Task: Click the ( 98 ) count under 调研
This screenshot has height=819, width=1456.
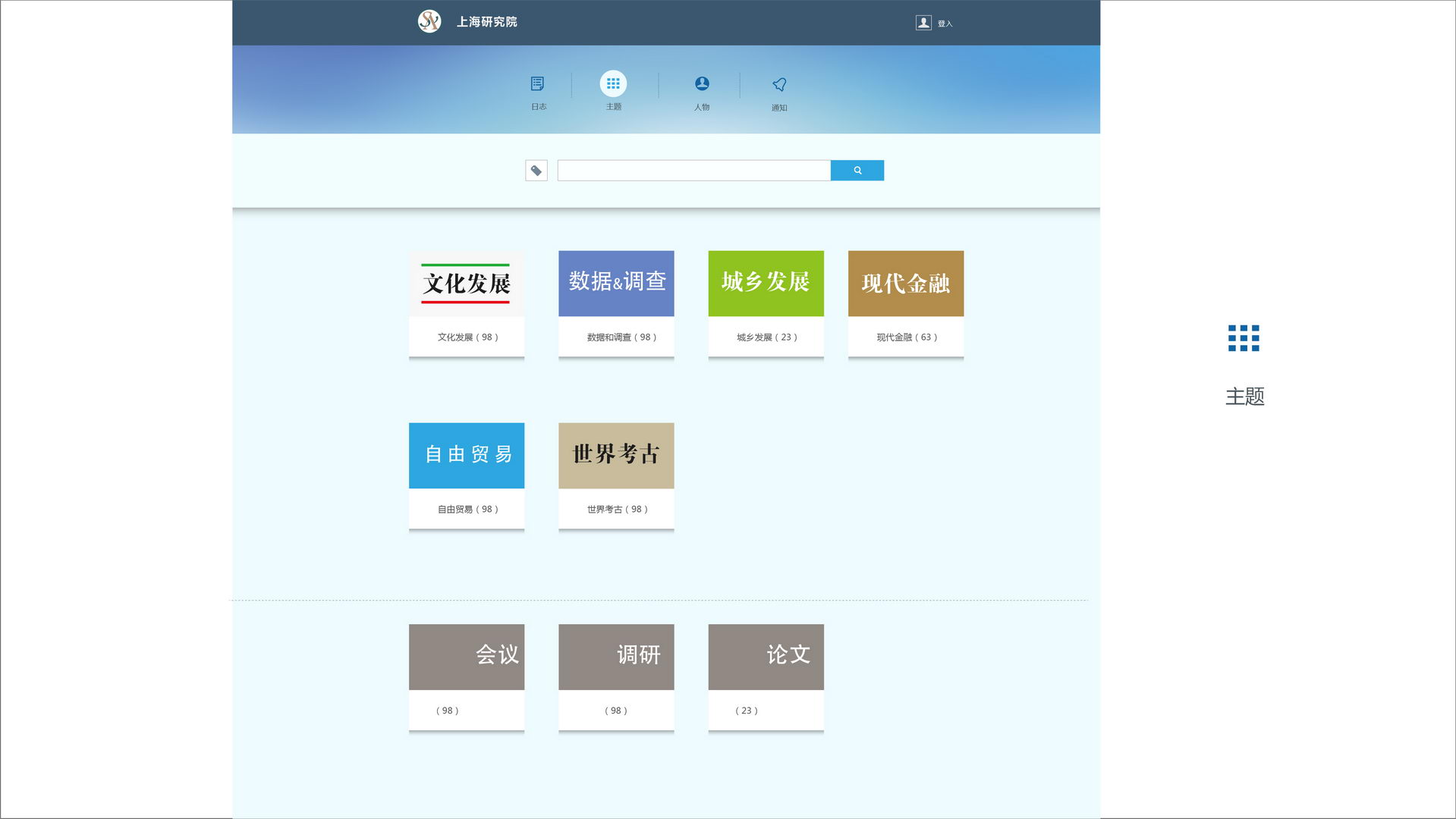Action: pyautogui.click(x=615, y=711)
